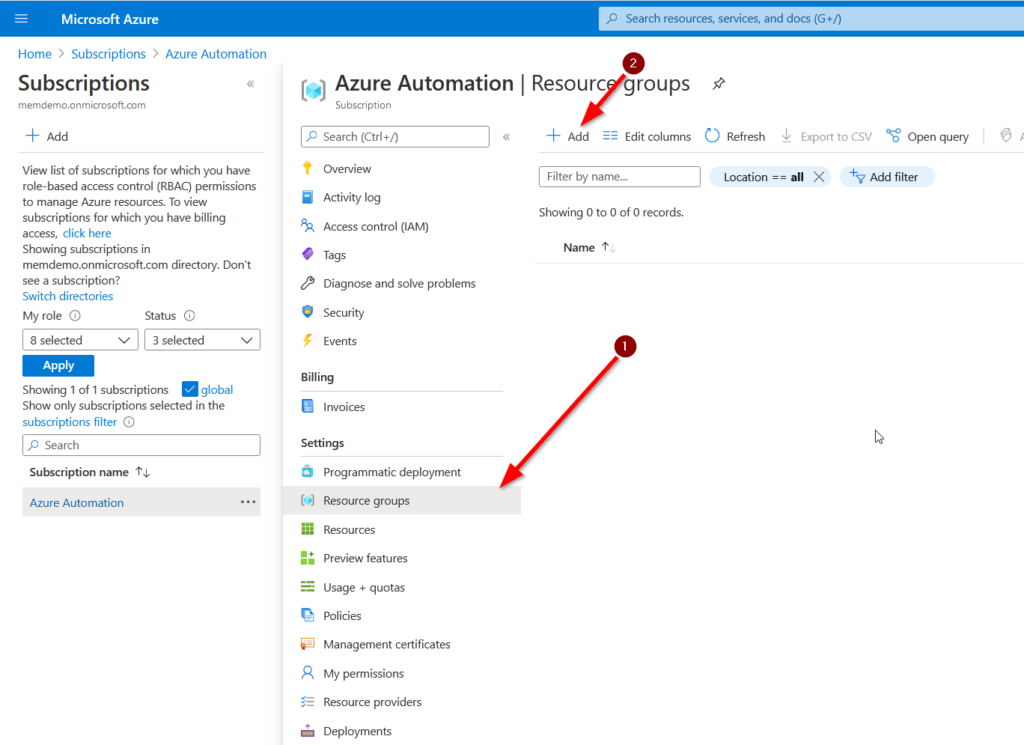
Task: Click the Security shield icon
Action: pos(308,311)
